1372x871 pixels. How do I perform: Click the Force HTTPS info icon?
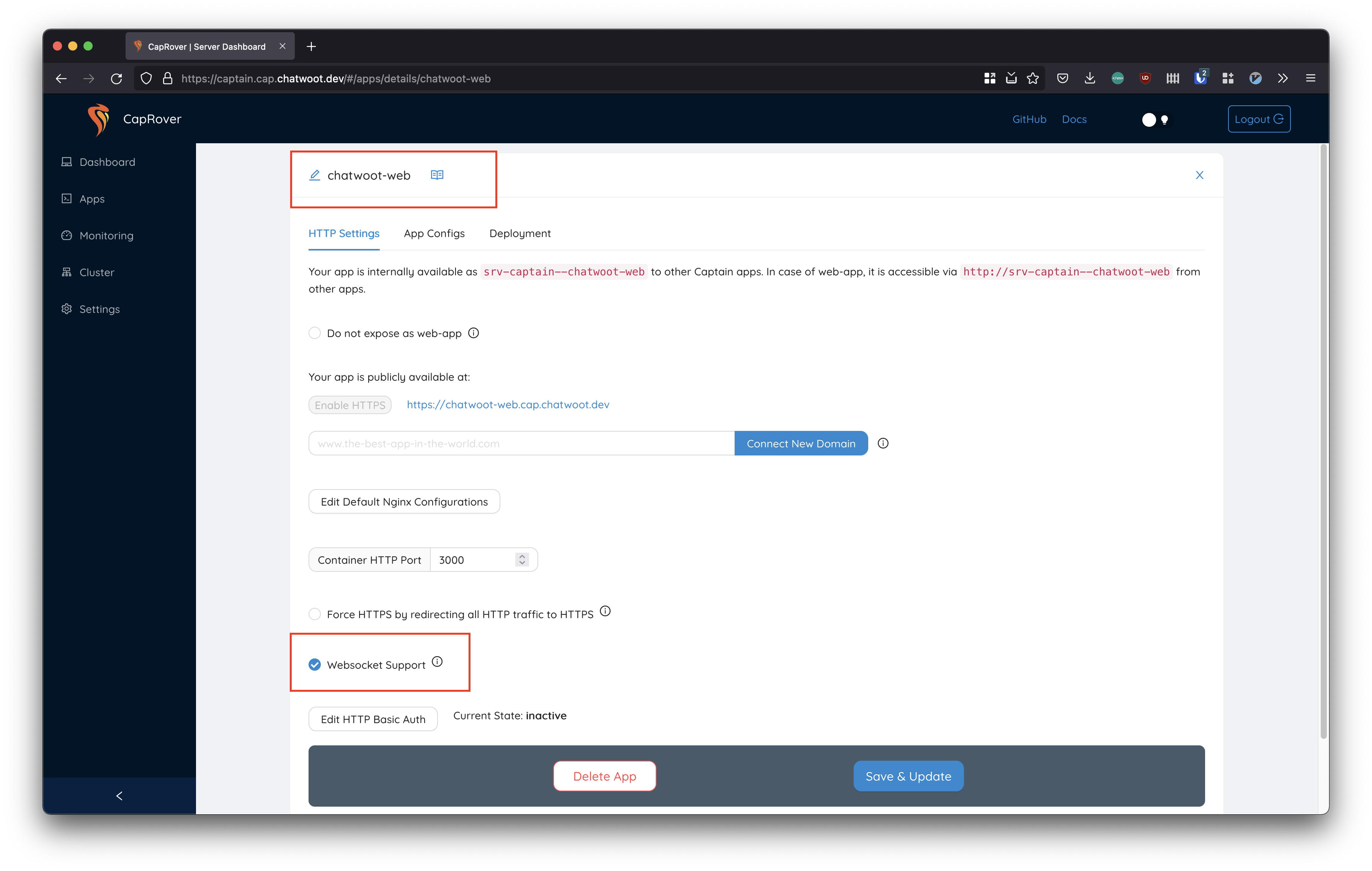click(x=605, y=611)
